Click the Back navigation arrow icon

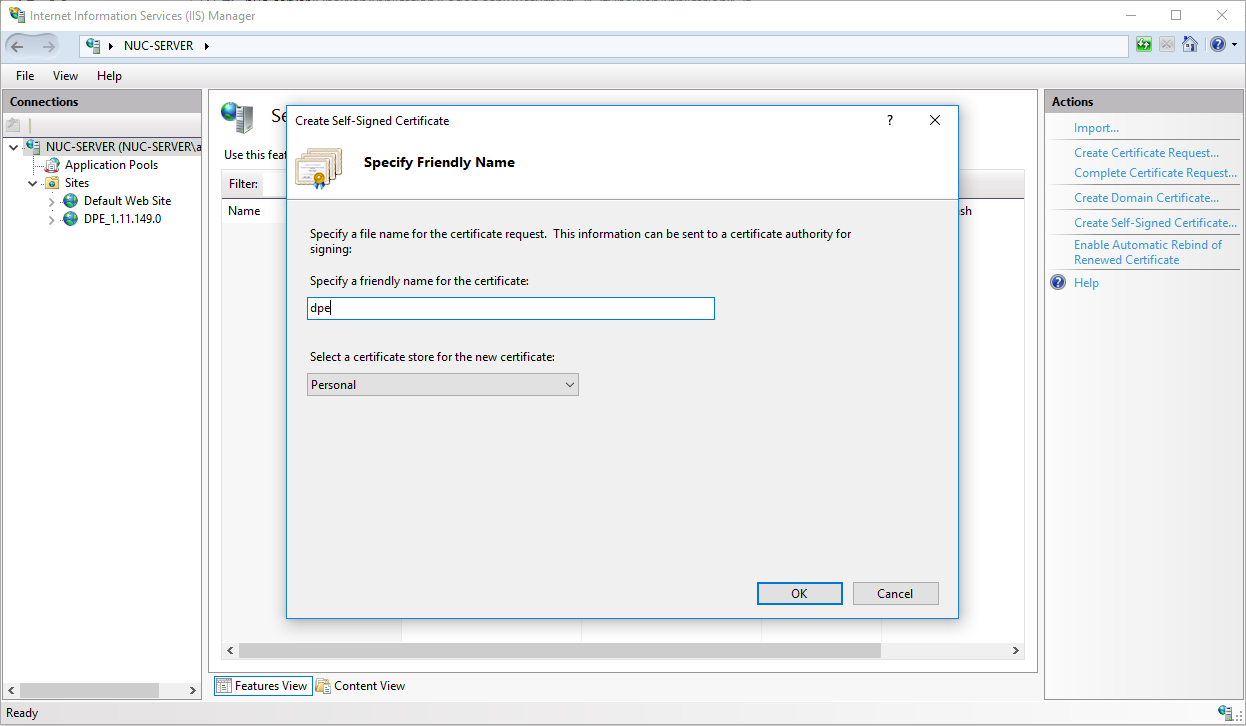click(18, 46)
